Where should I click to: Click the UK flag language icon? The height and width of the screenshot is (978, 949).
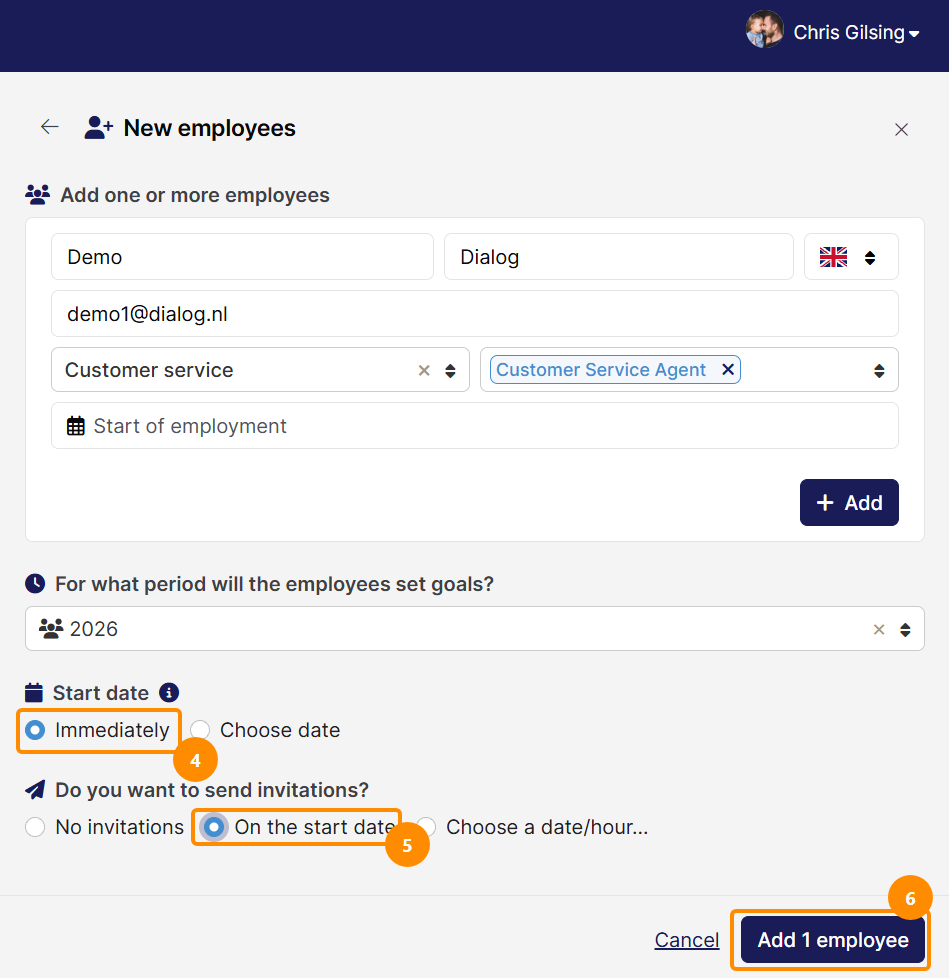click(x=833, y=257)
